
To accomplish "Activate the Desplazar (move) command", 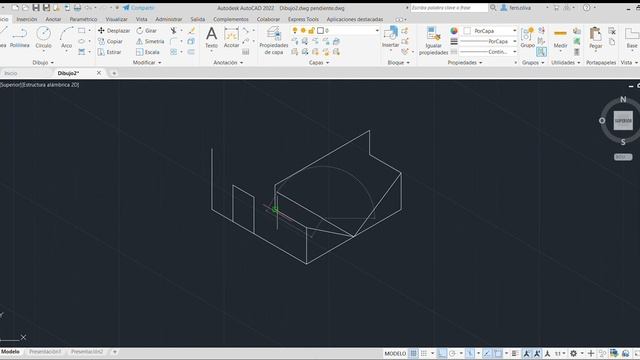I will [x=114, y=31].
